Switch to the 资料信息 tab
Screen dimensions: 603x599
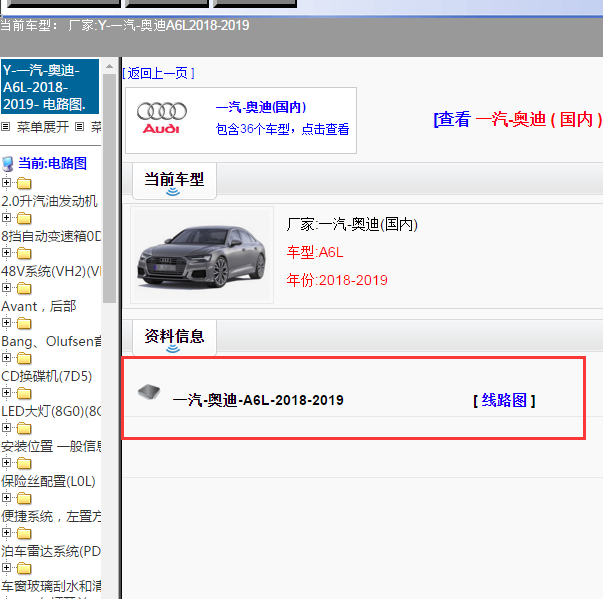click(x=174, y=337)
